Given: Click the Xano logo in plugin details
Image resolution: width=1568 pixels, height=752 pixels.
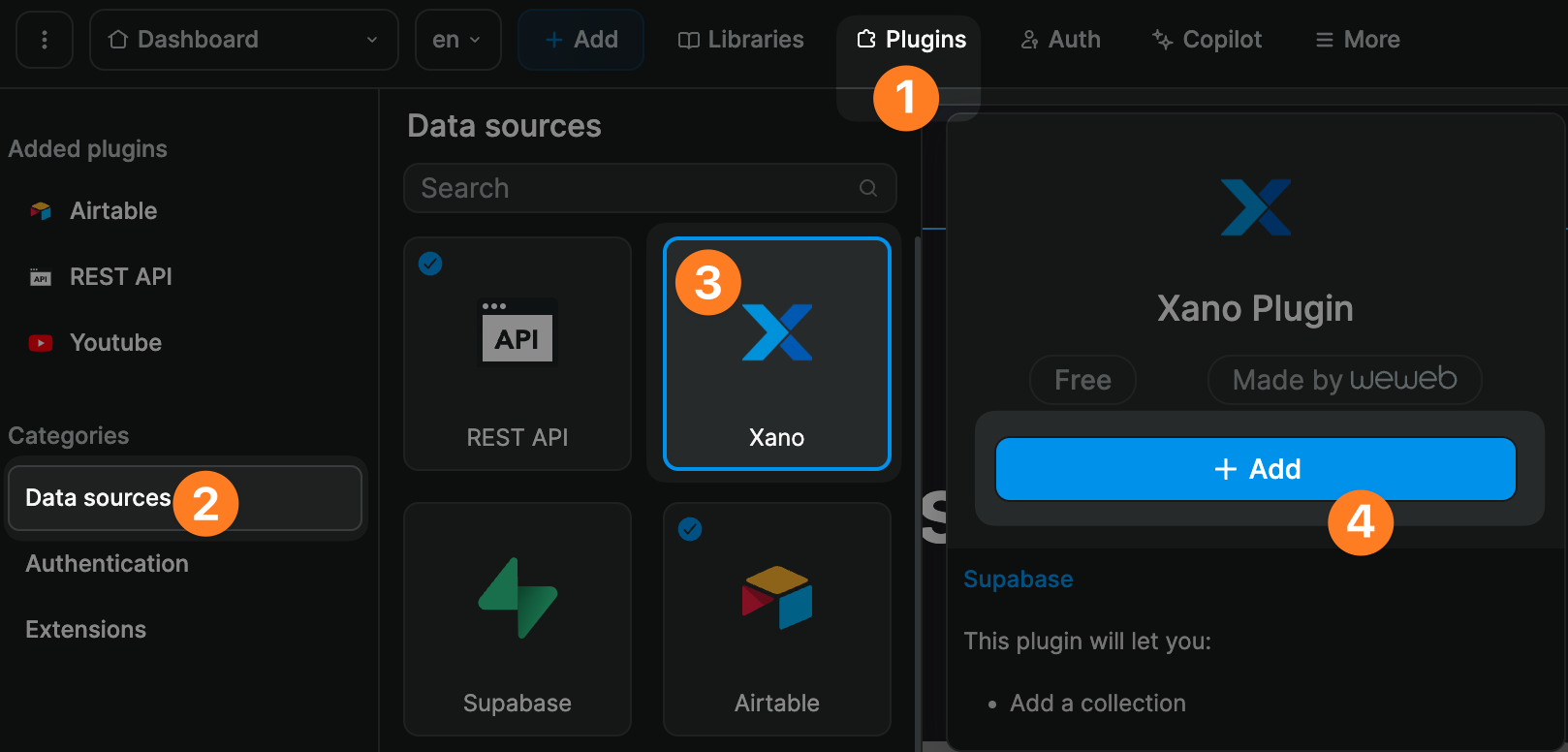Looking at the screenshot, I should coord(1256,207).
